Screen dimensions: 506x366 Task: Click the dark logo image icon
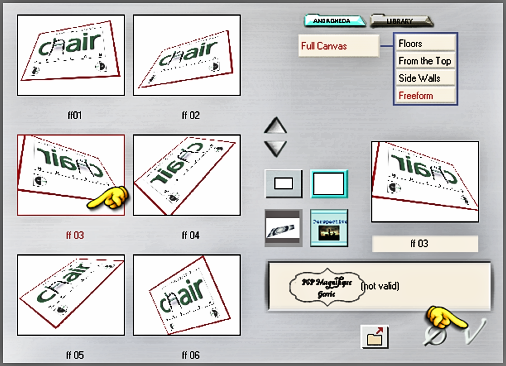[284, 228]
